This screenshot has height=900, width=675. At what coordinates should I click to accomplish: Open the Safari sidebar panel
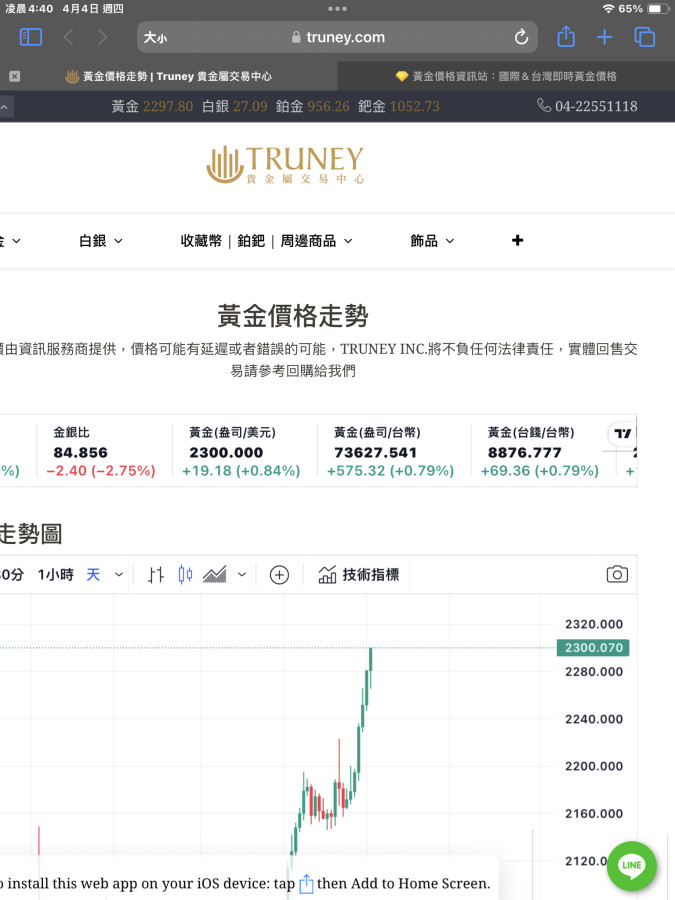click(x=31, y=37)
